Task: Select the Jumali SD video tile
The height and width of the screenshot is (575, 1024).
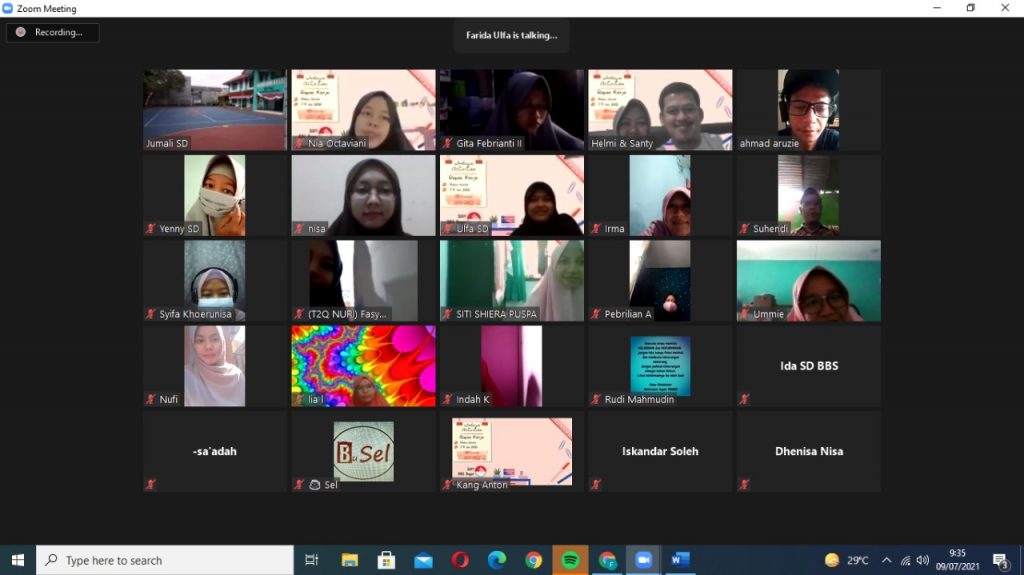Action: pos(214,110)
